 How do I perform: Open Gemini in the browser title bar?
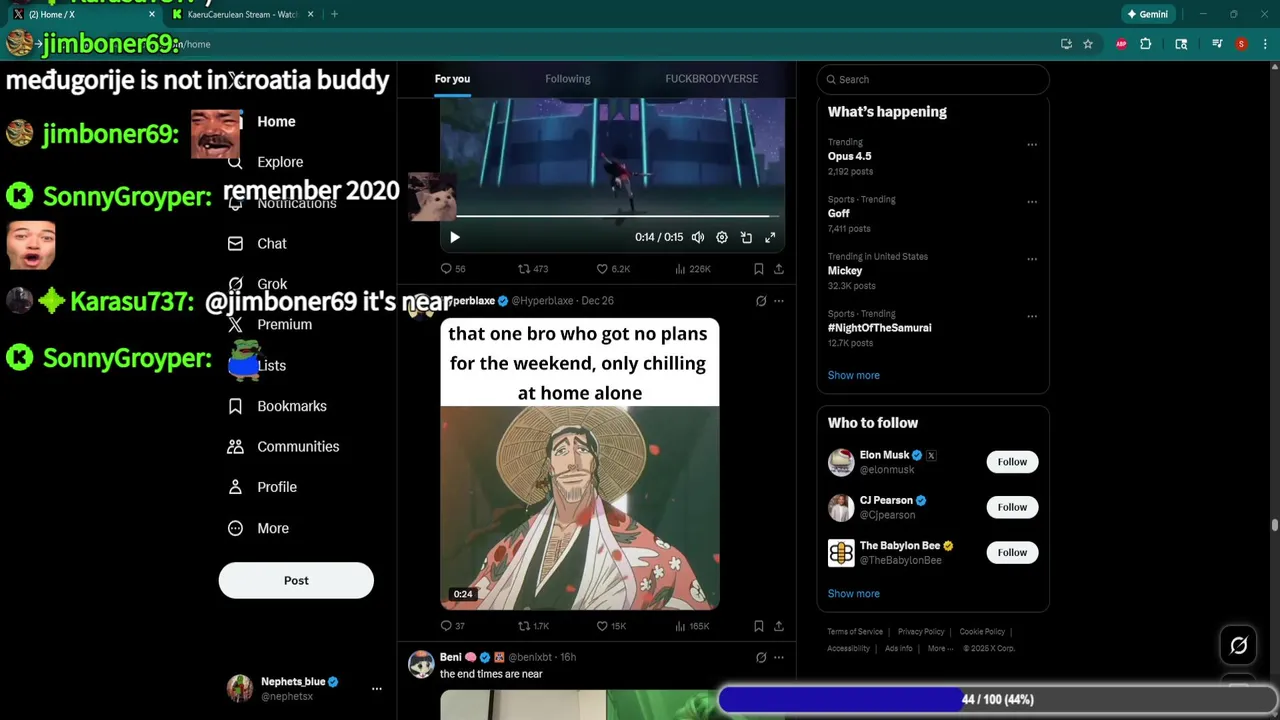(x=1146, y=14)
